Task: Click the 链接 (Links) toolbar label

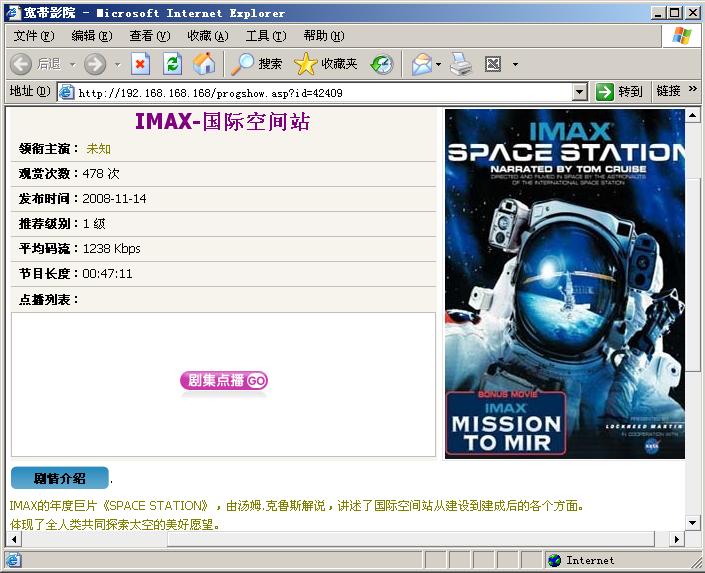Action: pos(668,91)
